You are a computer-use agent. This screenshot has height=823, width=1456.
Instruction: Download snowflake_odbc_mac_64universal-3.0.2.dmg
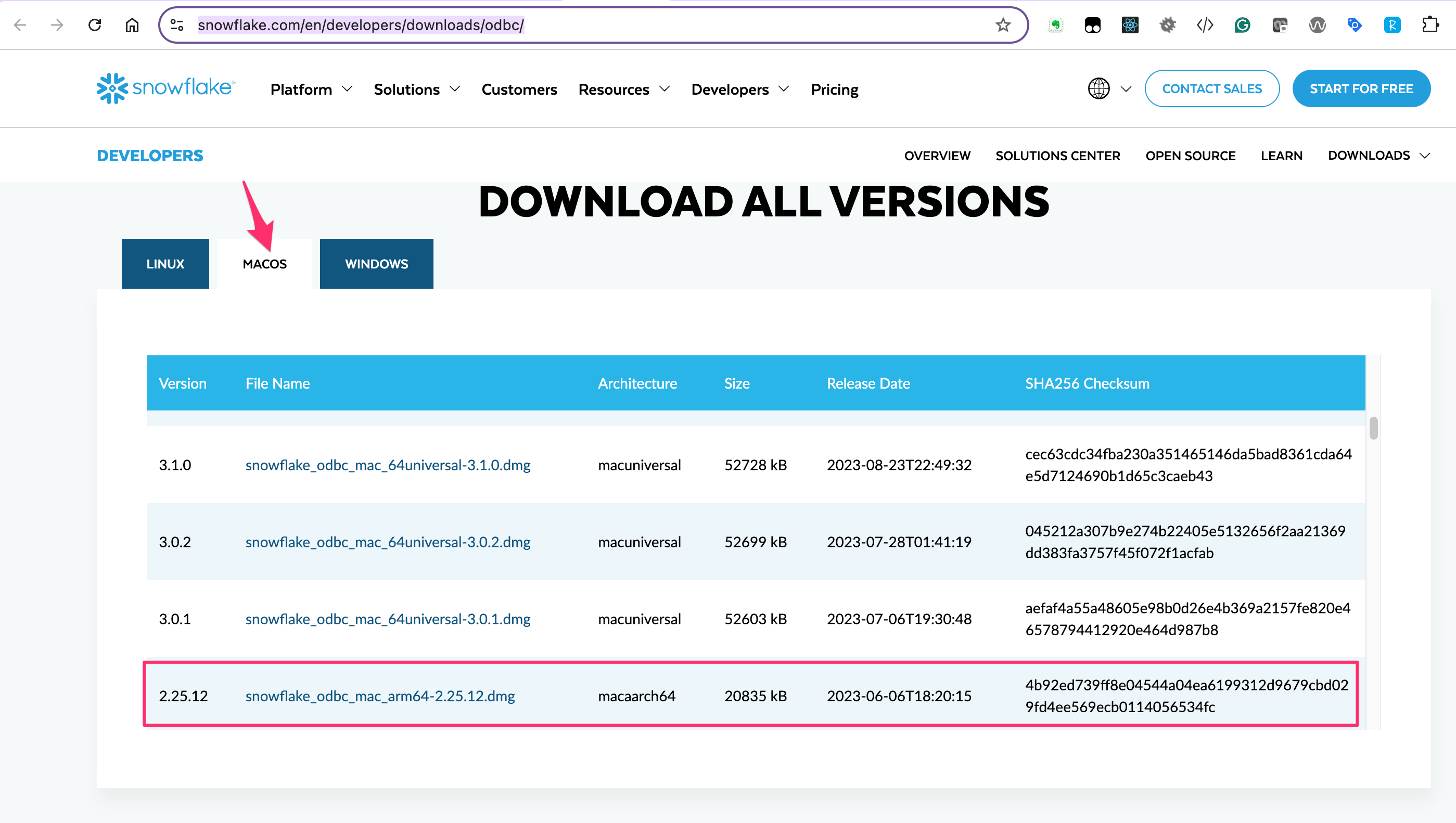[x=388, y=542]
